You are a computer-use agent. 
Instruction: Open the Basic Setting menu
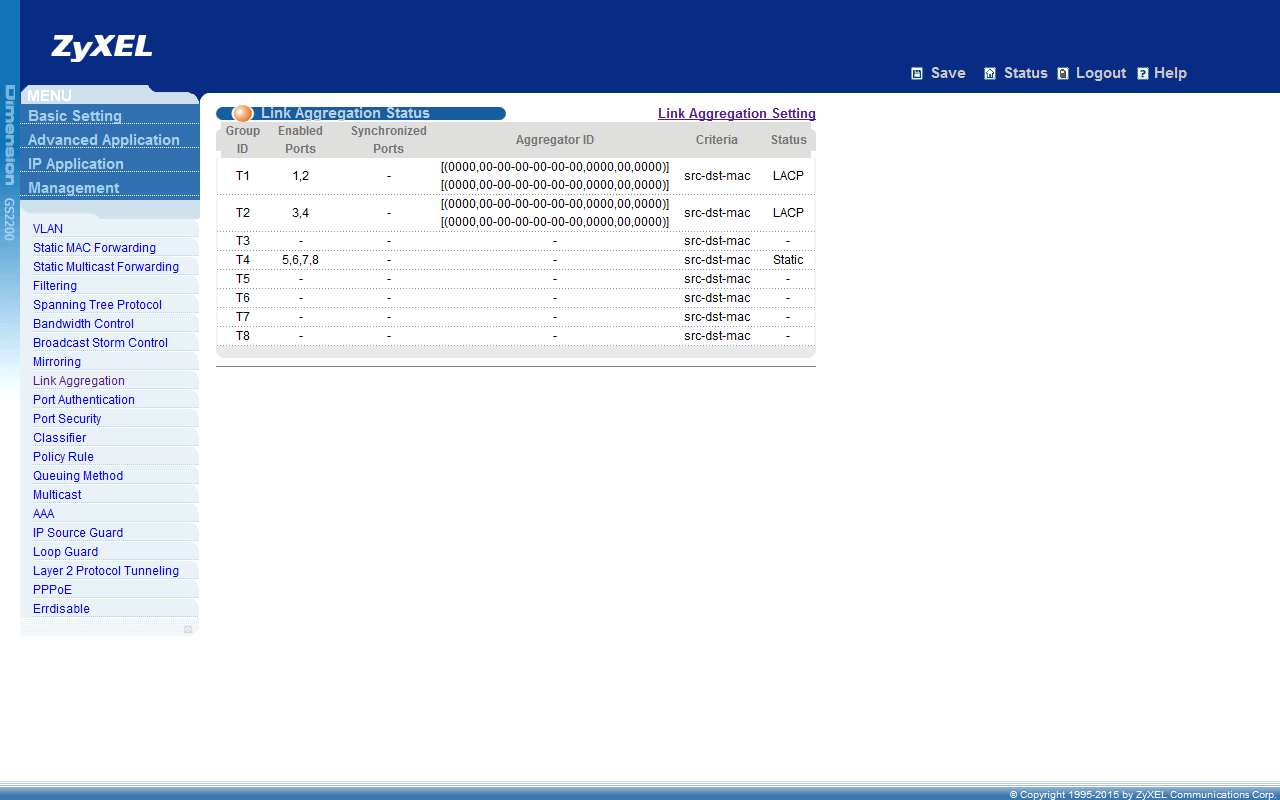point(75,116)
